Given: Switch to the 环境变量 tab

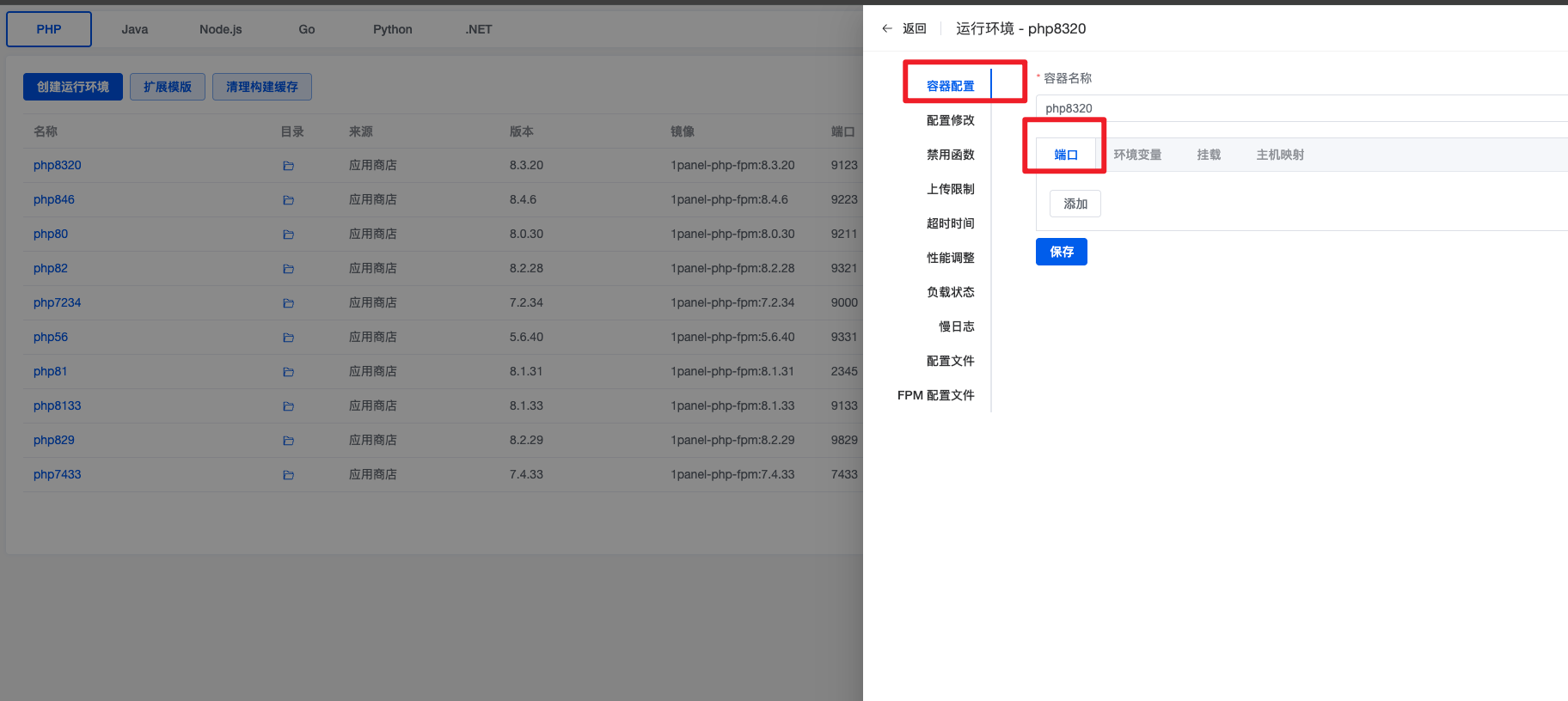Looking at the screenshot, I should (x=1137, y=155).
